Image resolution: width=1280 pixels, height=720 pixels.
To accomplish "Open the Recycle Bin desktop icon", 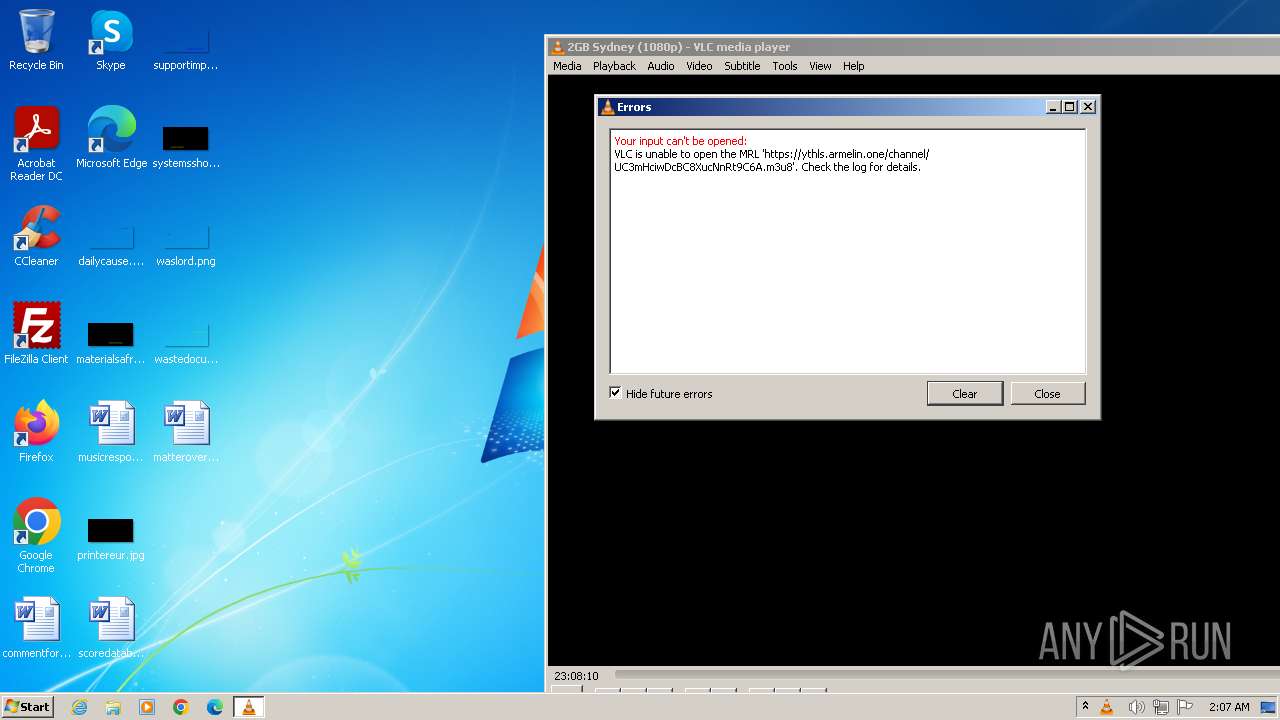I will [36, 40].
